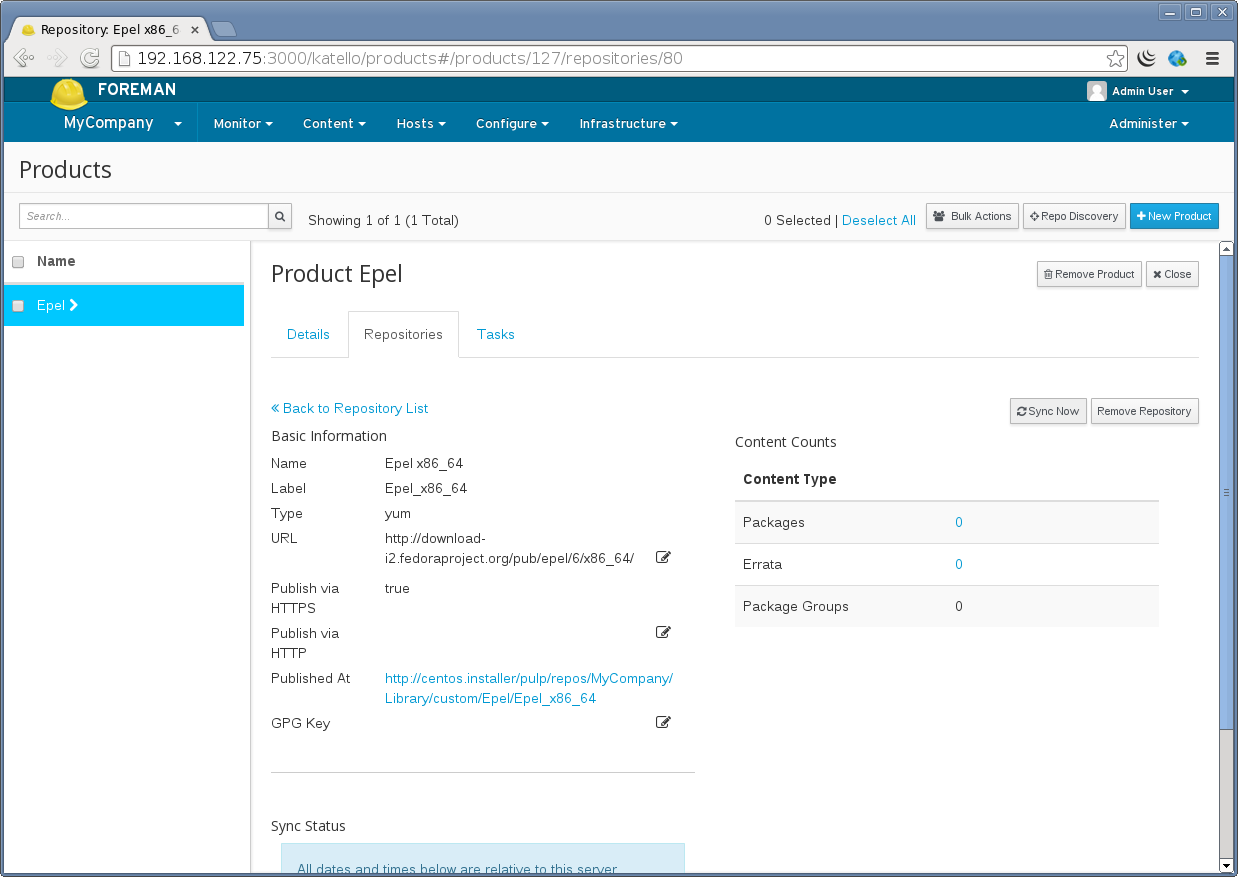This screenshot has width=1238, height=877.
Task: Edit Publish via HTTP setting icon
Action: coord(663,632)
